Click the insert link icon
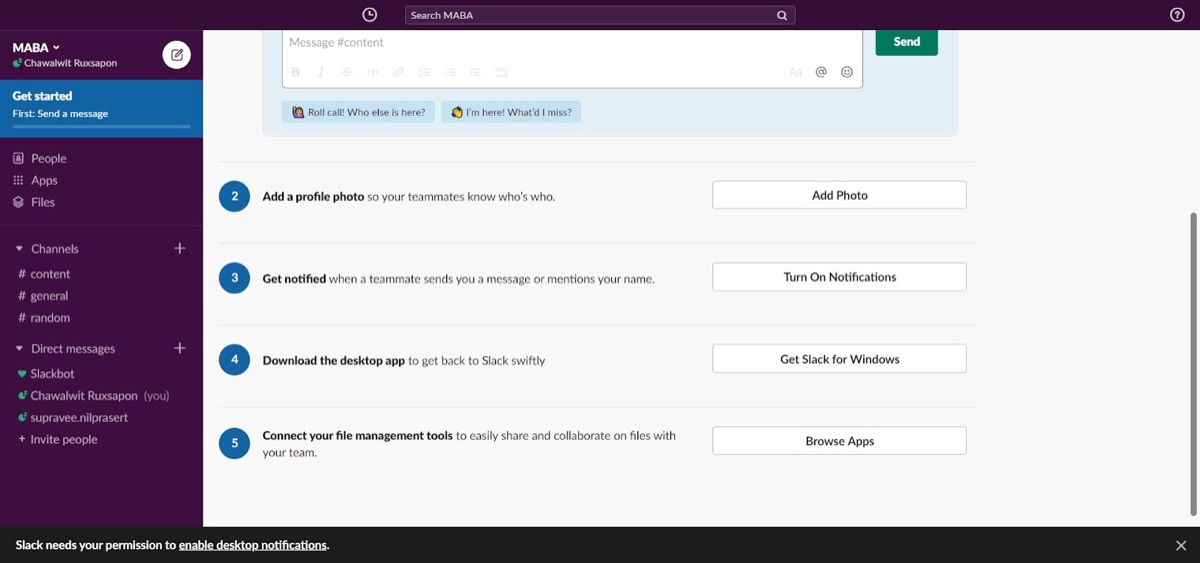The image size is (1200, 563). (x=399, y=72)
